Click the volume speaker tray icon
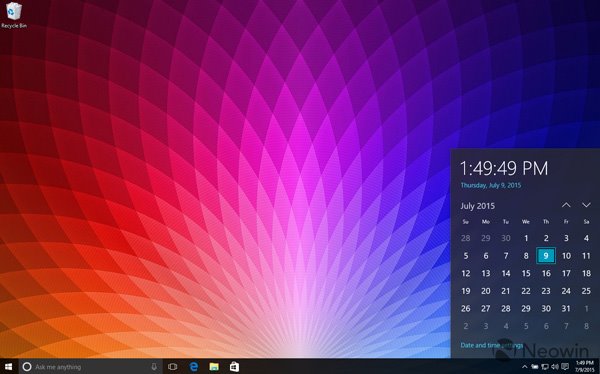Image resolution: width=600 pixels, height=374 pixels. (555, 367)
